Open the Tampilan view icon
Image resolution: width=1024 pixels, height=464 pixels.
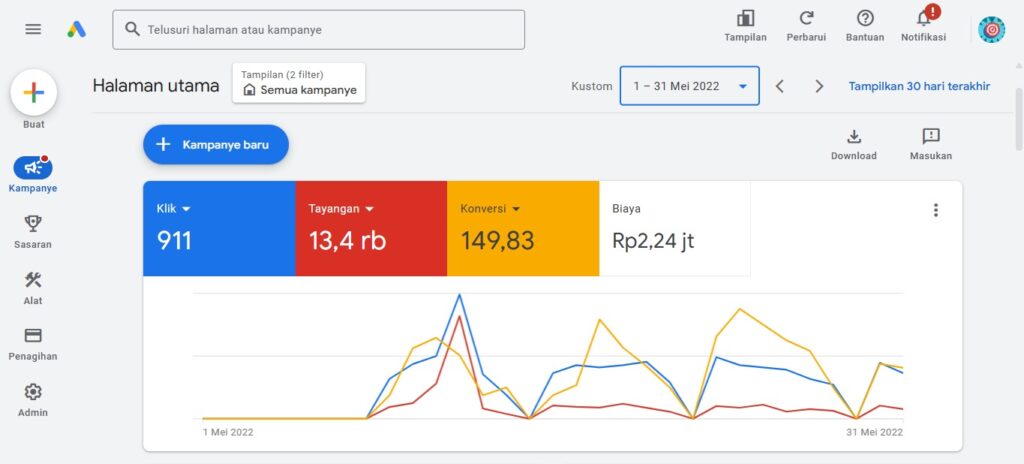pos(745,19)
